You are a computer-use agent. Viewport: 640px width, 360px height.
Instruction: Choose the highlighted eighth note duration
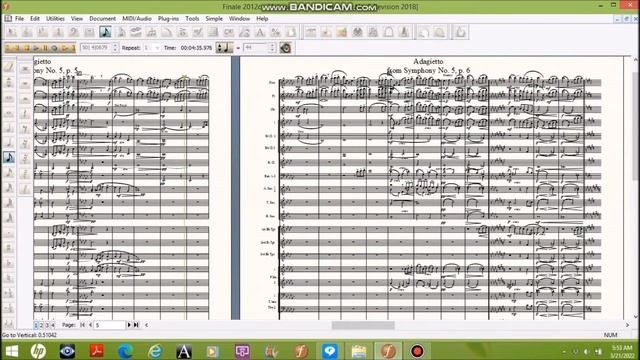pos(9,158)
